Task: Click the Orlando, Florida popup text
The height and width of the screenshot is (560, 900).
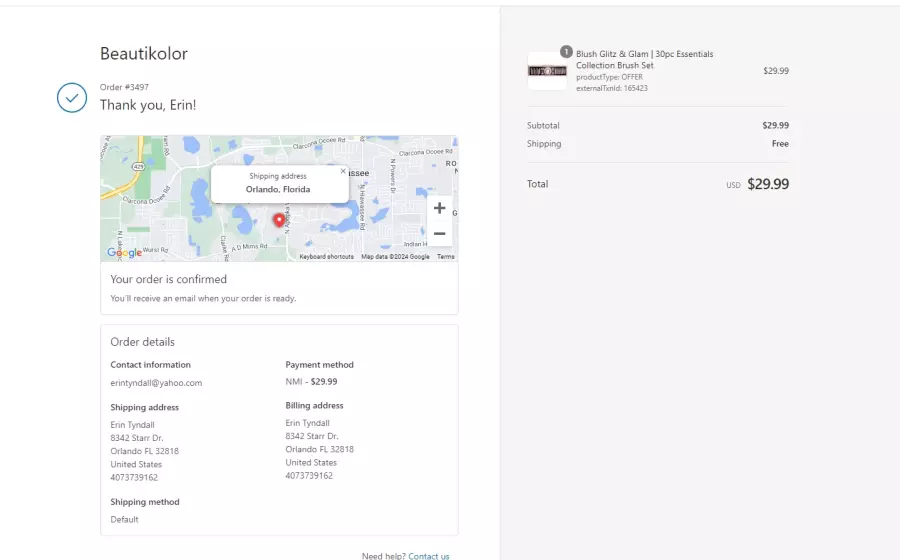Action: point(278,189)
